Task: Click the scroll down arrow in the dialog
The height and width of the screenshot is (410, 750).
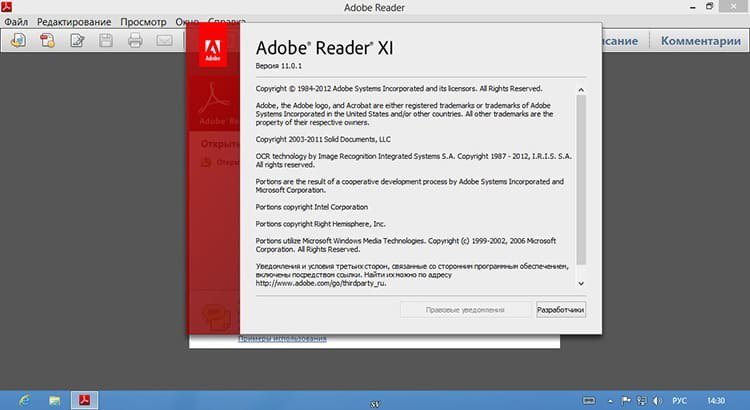Action: 581,283
